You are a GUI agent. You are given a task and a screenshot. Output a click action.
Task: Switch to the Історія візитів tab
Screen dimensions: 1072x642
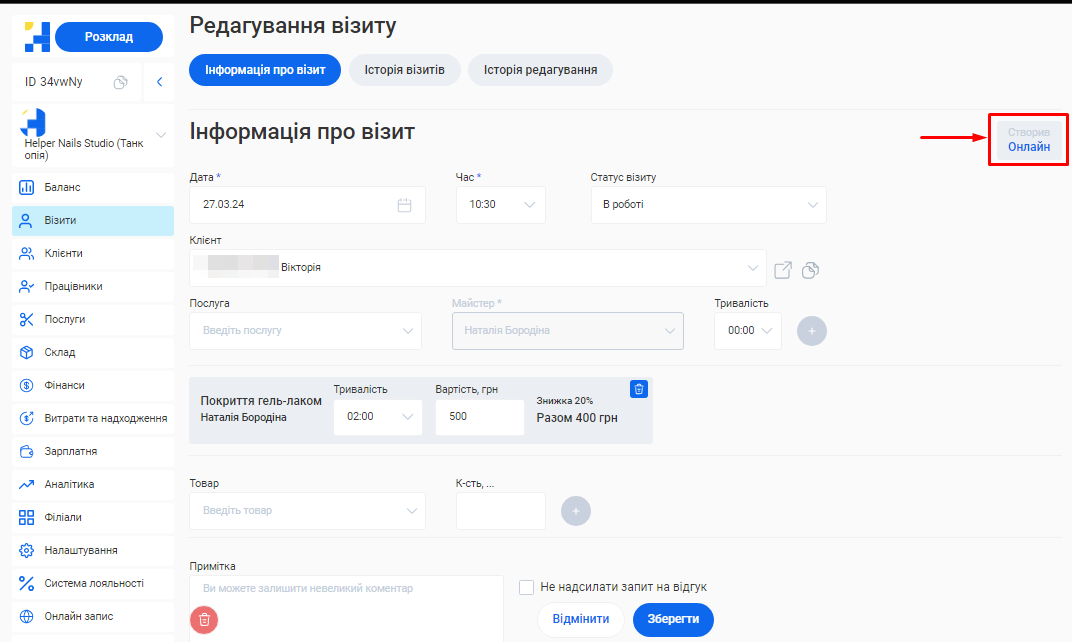pyautogui.click(x=404, y=70)
